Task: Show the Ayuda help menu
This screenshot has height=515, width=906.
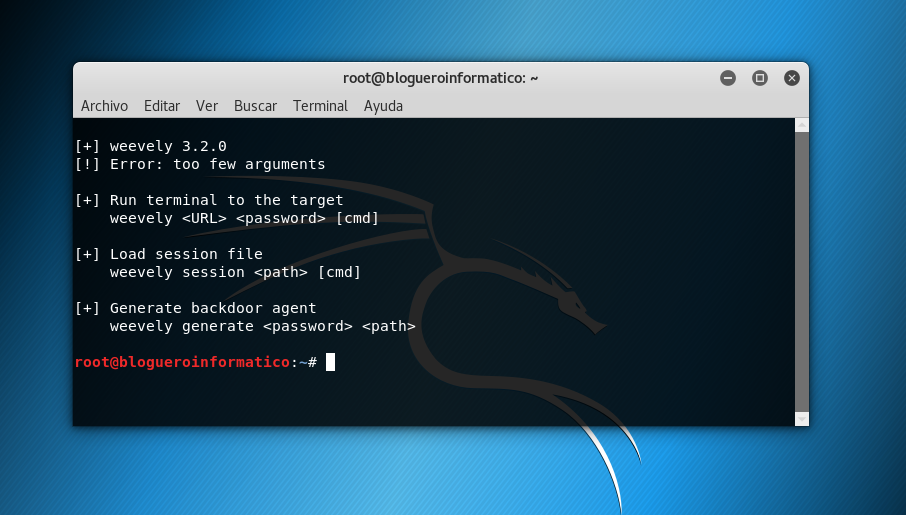Action: pyautogui.click(x=383, y=106)
